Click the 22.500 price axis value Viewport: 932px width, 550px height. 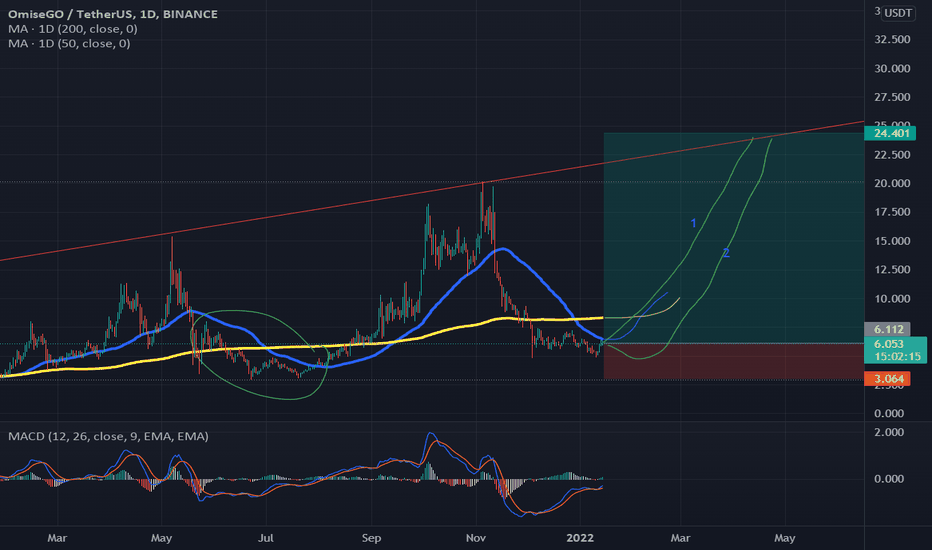click(x=892, y=155)
